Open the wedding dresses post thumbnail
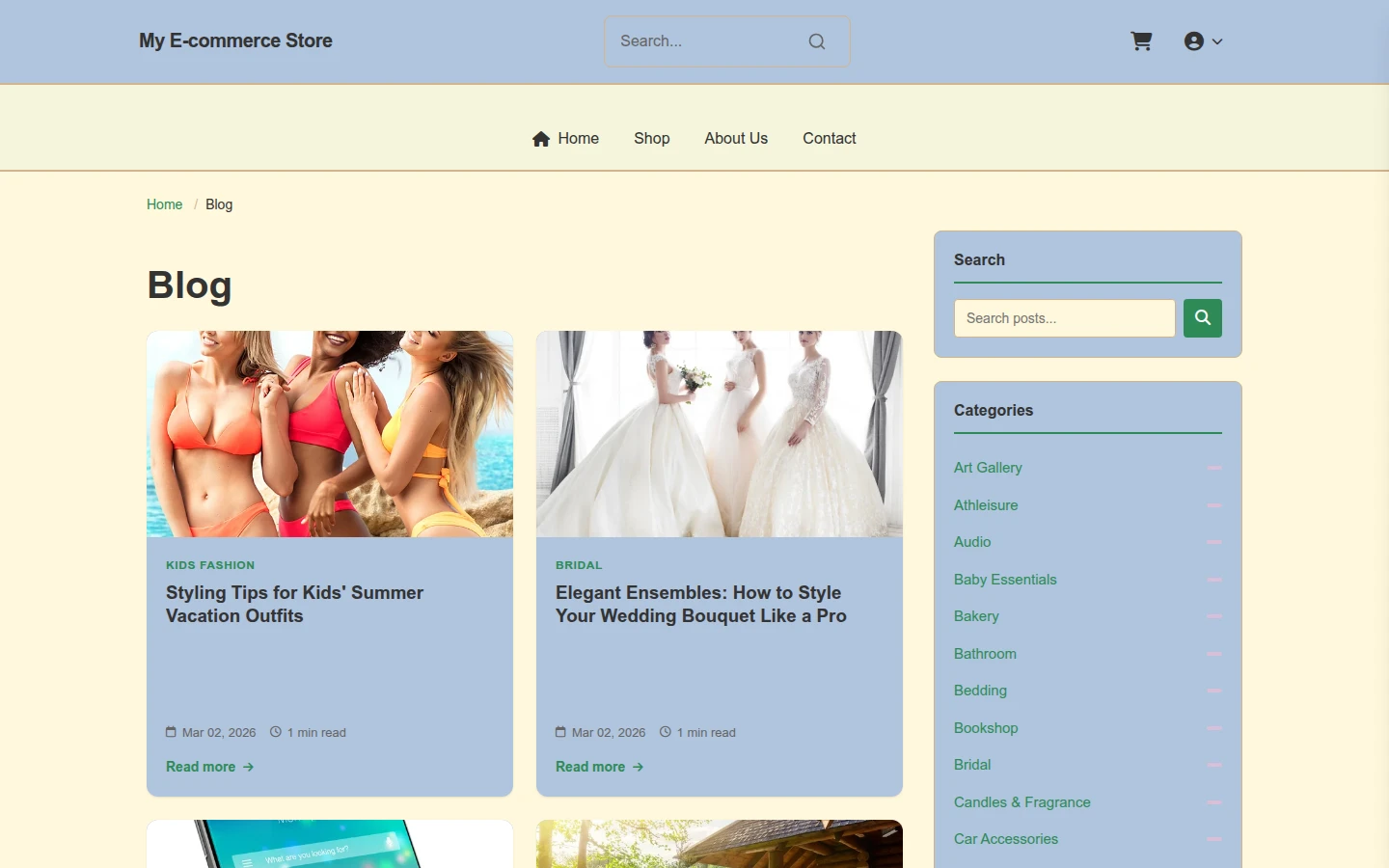This screenshot has height=868, width=1389. 720,434
